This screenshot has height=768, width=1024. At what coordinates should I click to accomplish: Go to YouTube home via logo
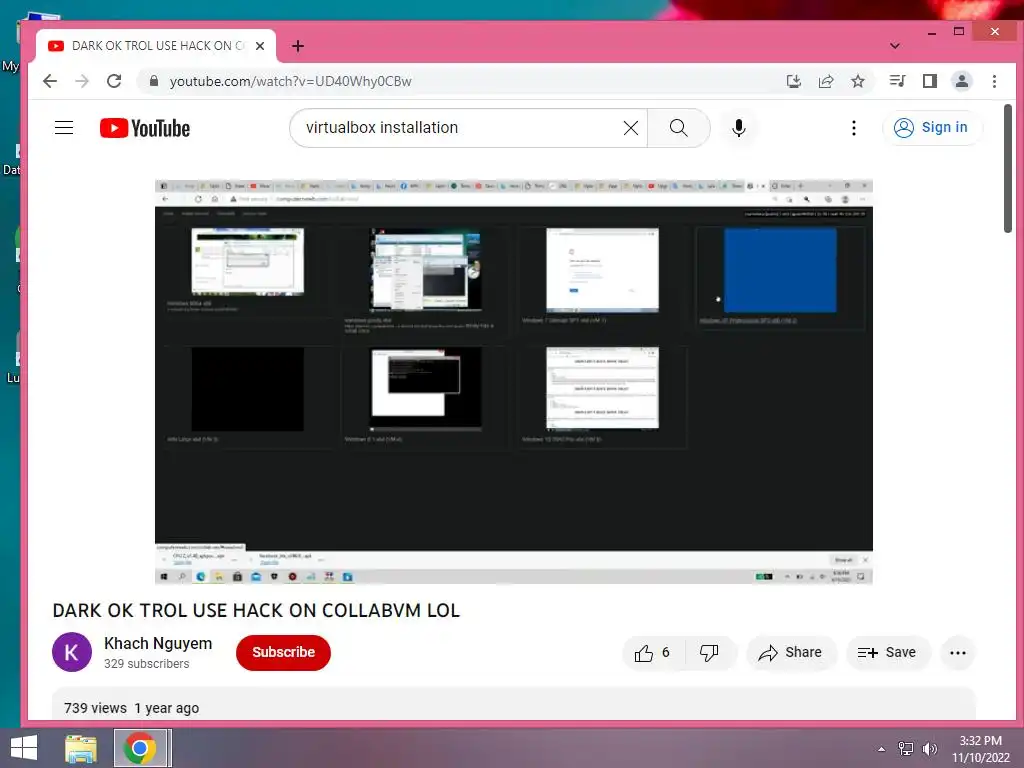[145, 128]
